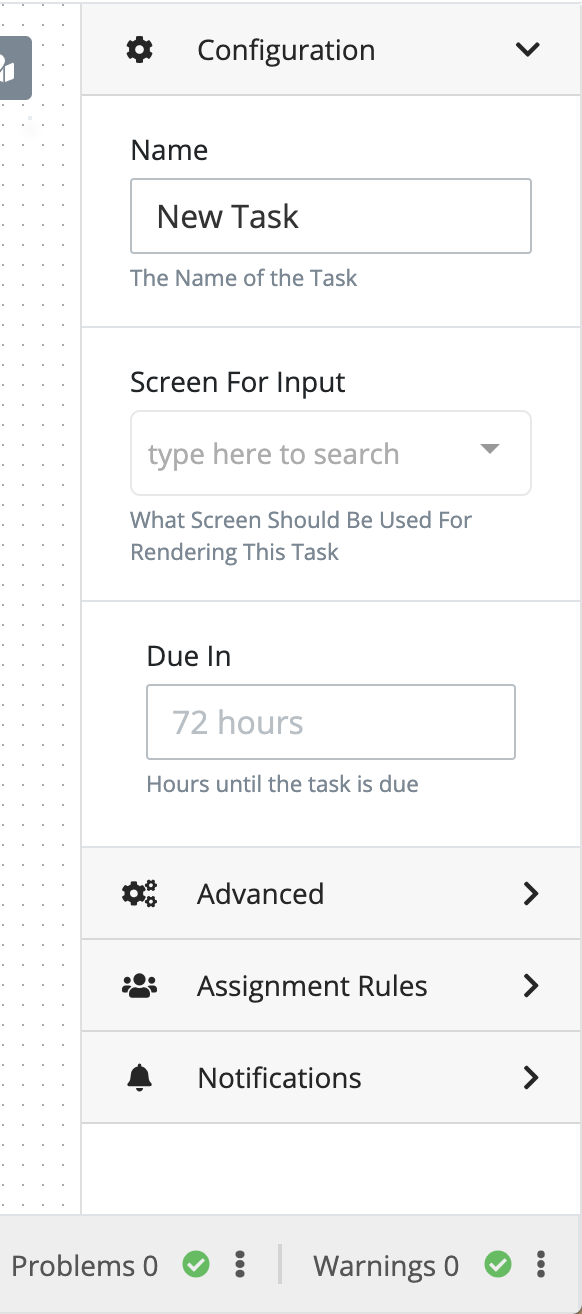Click inside the Name field showing New Task
The height and width of the screenshot is (1314, 582).
click(x=330, y=216)
